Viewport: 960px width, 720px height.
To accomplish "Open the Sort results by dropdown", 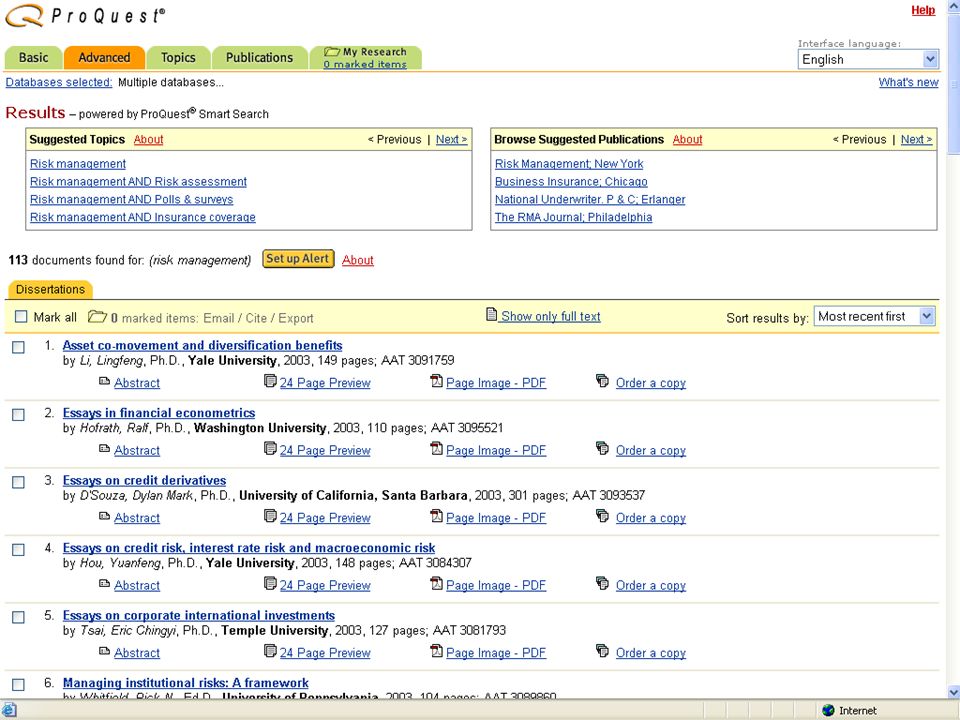I will click(874, 317).
